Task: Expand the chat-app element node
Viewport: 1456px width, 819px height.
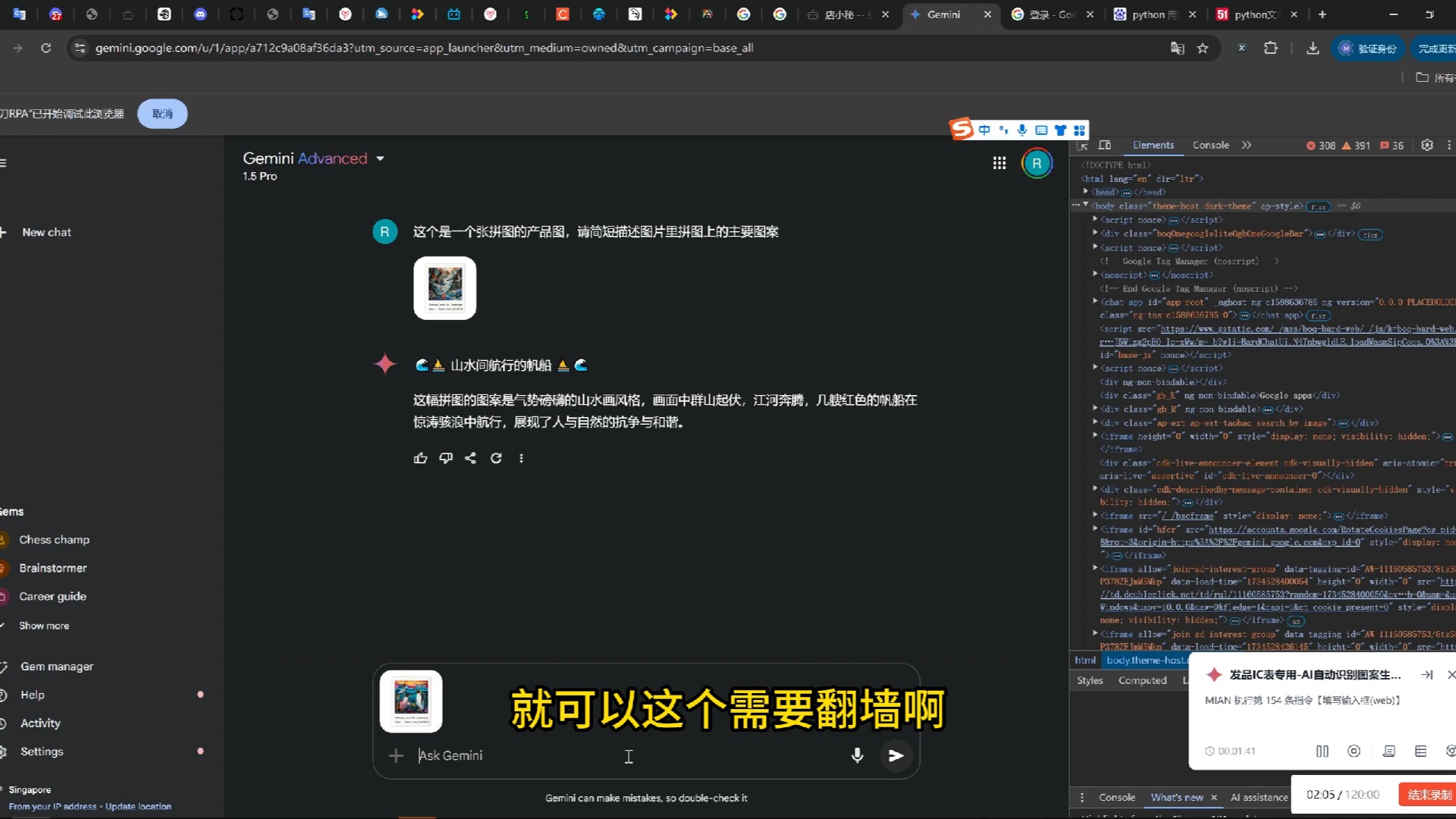Action: point(1095,302)
